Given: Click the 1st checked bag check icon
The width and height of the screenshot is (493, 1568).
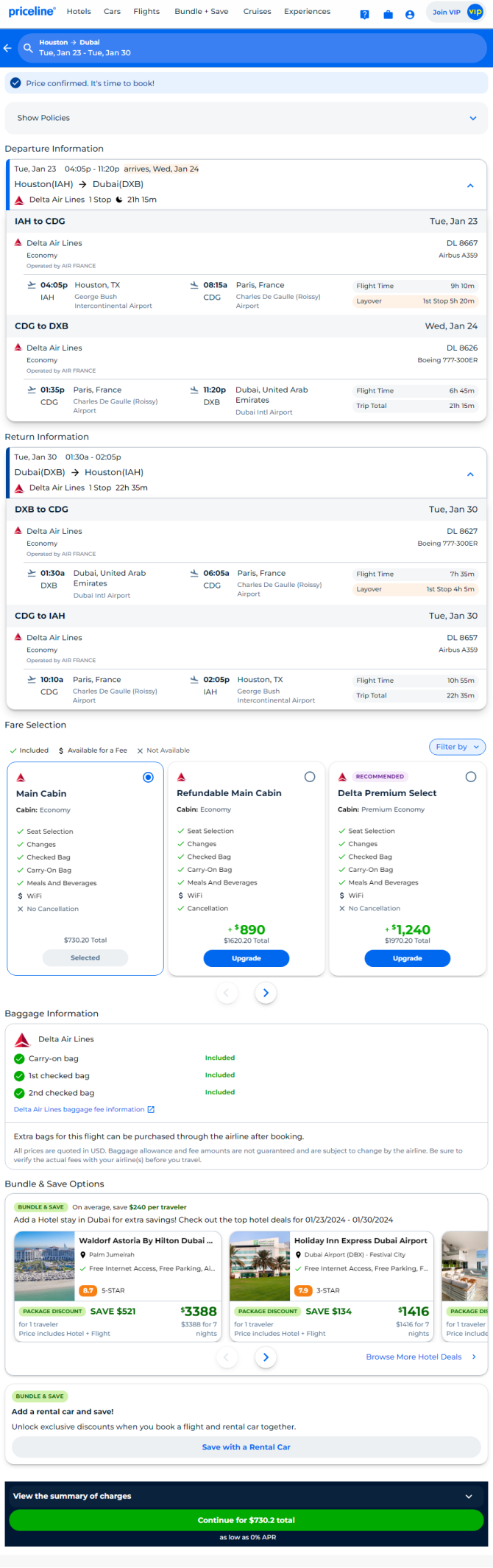Looking at the screenshot, I should click(x=20, y=1076).
